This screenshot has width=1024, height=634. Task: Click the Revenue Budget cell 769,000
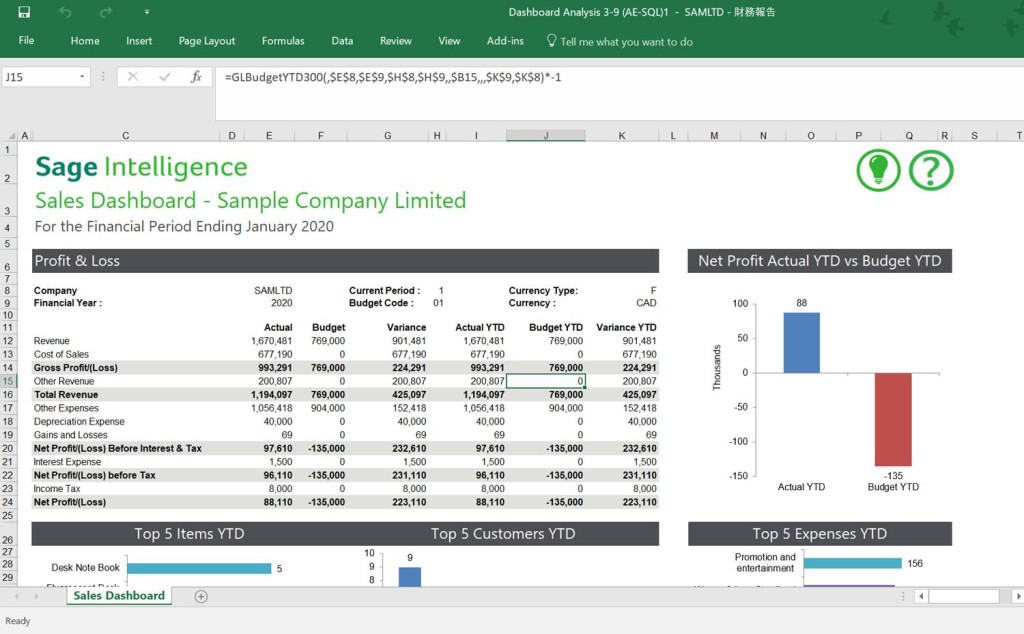[x=328, y=341]
